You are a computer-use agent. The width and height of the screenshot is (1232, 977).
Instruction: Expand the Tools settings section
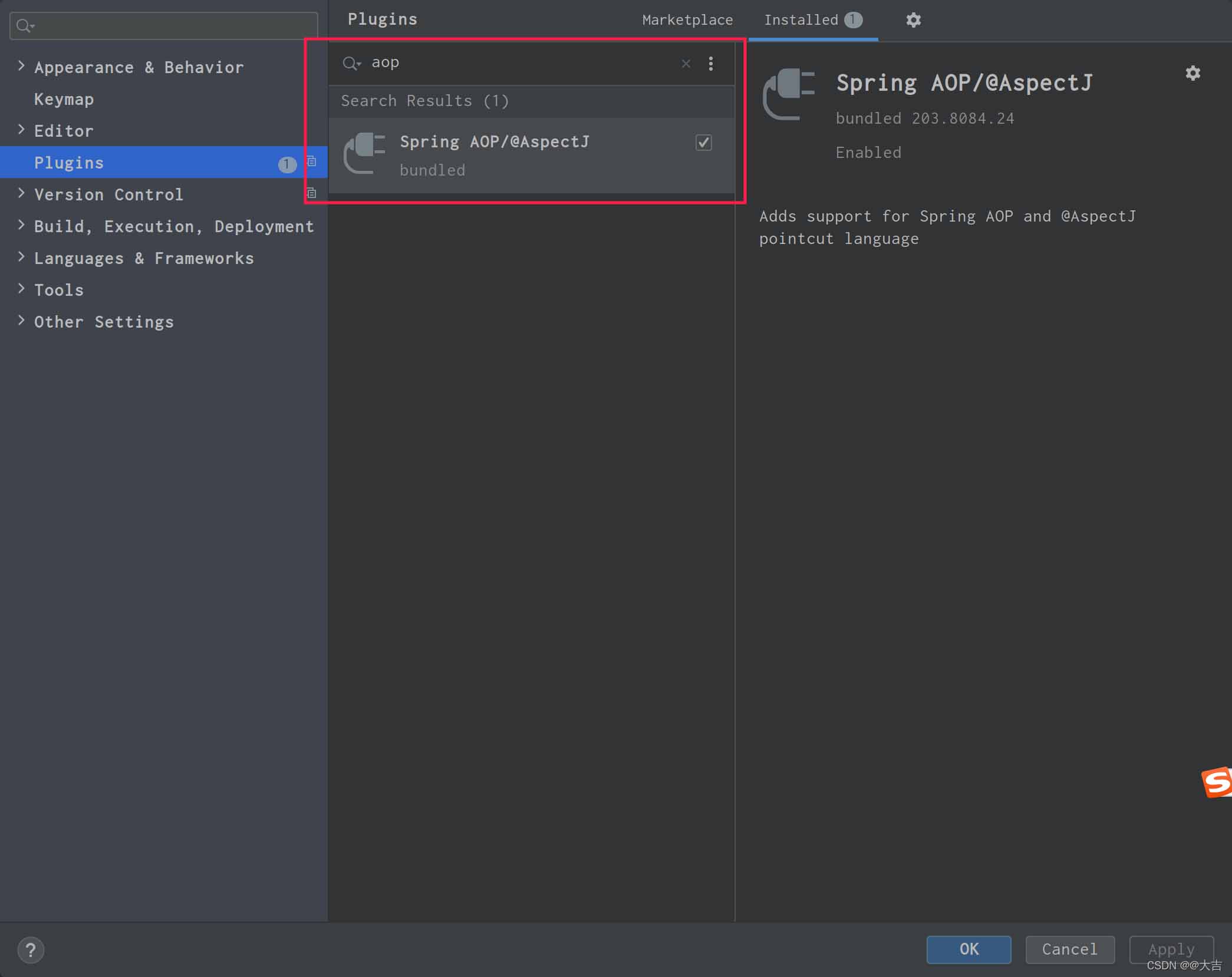tap(21, 289)
